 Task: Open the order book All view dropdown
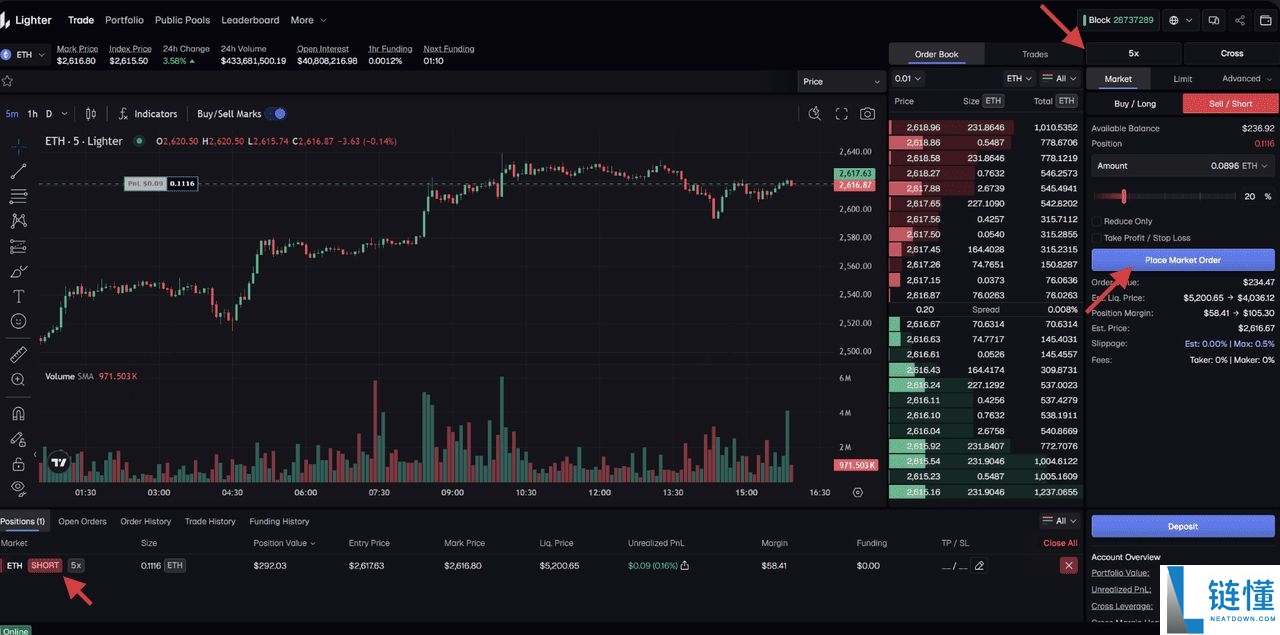[x=1060, y=78]
